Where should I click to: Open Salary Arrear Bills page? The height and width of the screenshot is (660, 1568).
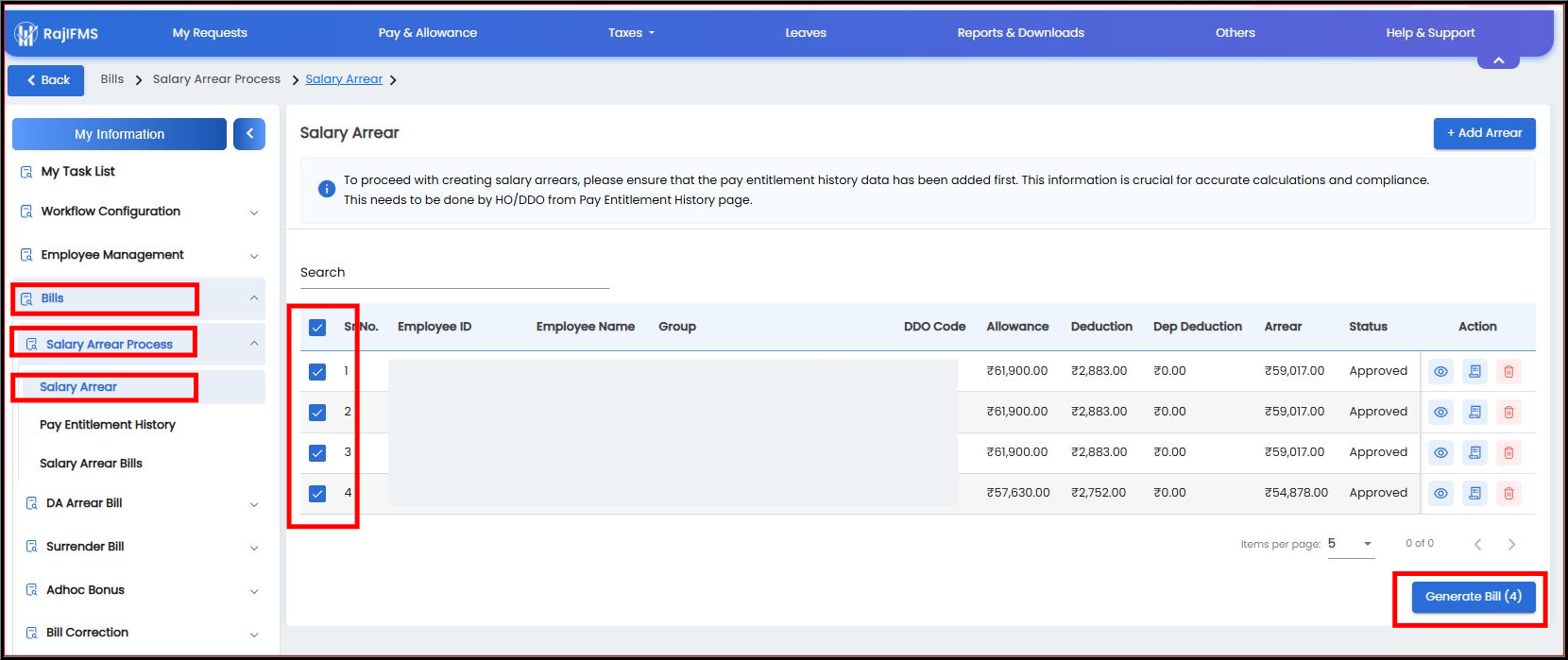point(91,464)
